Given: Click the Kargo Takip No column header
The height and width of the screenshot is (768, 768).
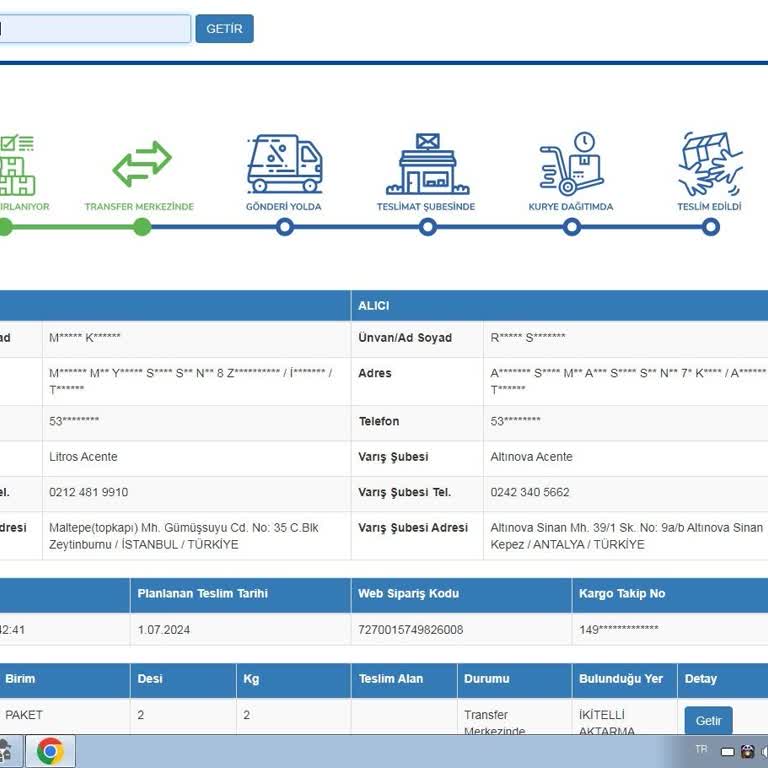Looking at the screenshot, I should pos(670,595).
